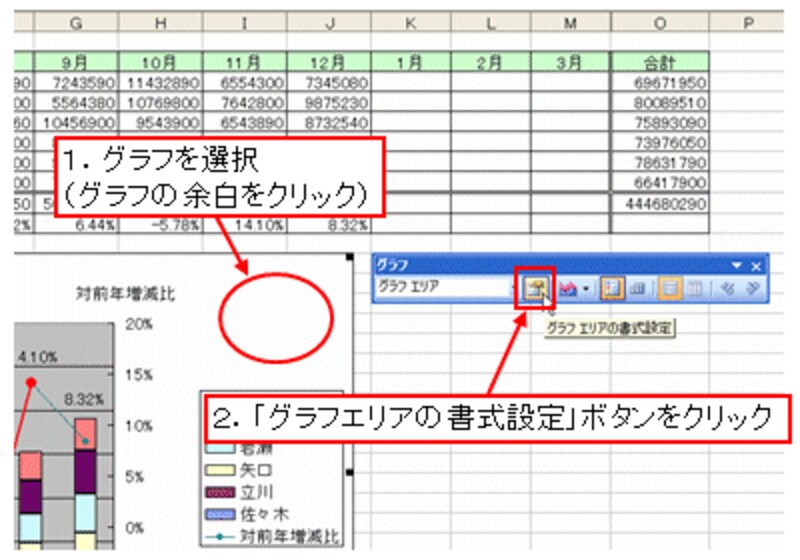
Task: Click the 10月 header cell
Action: tap(160, 62)
